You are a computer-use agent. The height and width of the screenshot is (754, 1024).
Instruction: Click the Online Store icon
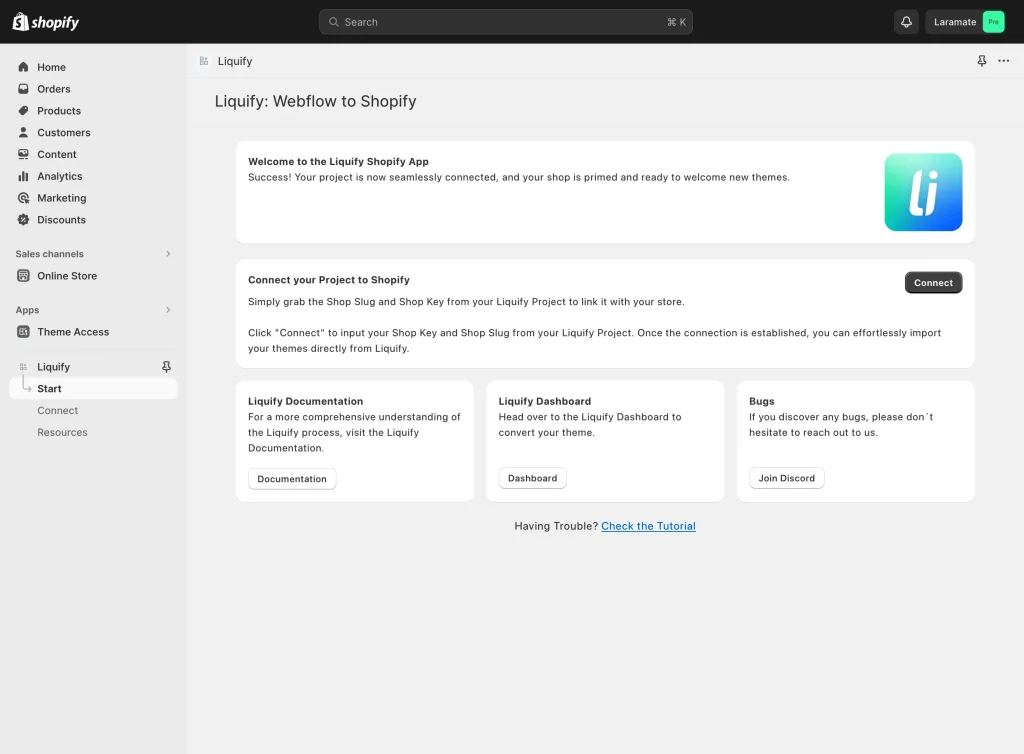tap(24, 276)
